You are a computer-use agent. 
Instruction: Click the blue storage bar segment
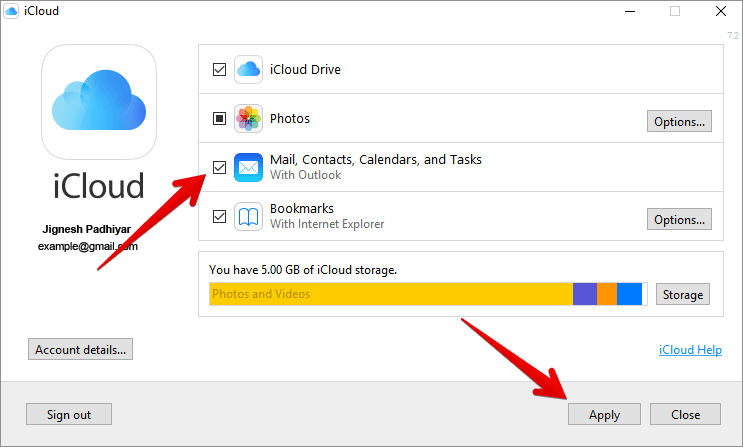629,294
